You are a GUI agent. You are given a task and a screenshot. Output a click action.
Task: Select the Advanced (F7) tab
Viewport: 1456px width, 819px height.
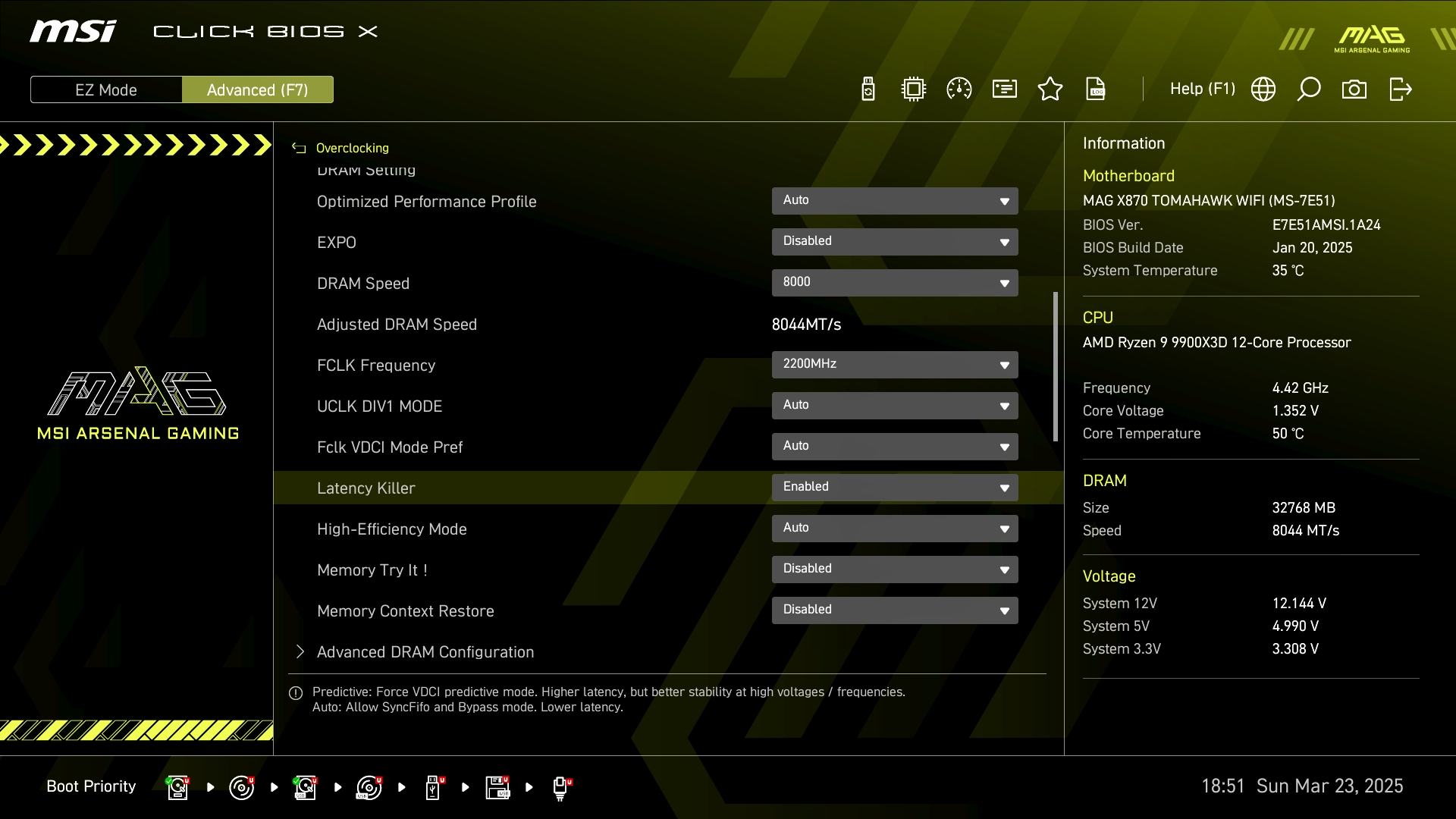(257, 89)
